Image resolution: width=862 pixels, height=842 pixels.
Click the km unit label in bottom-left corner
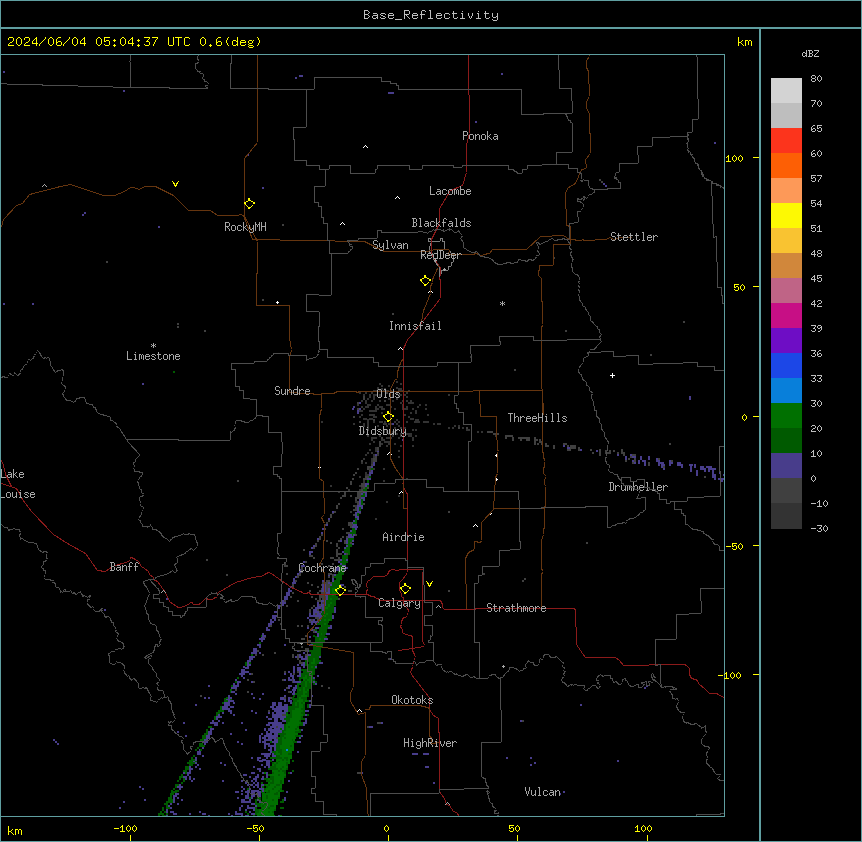point(15,831)
